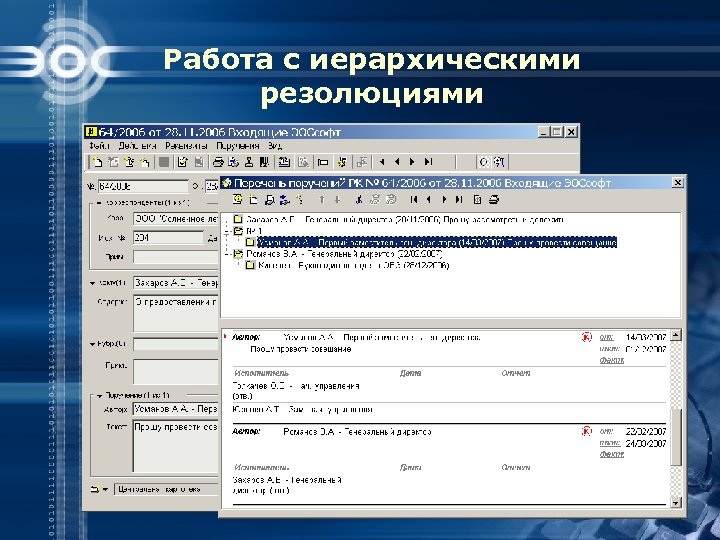Click the Содерж. text area in the card
This screenshot has width=720, height=540.
tap(176, 313)
